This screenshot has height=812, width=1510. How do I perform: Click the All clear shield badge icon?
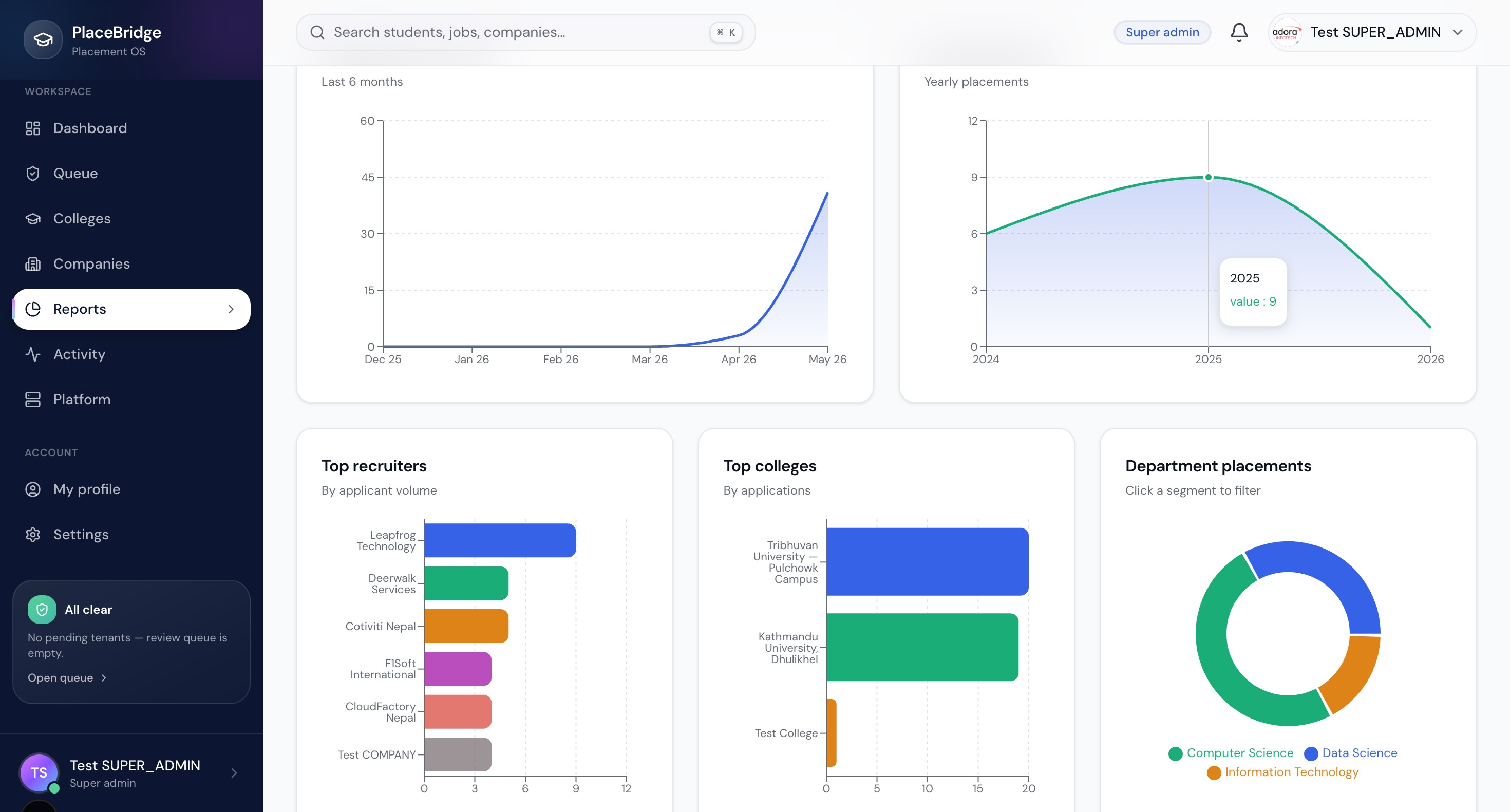pos(42,610)
